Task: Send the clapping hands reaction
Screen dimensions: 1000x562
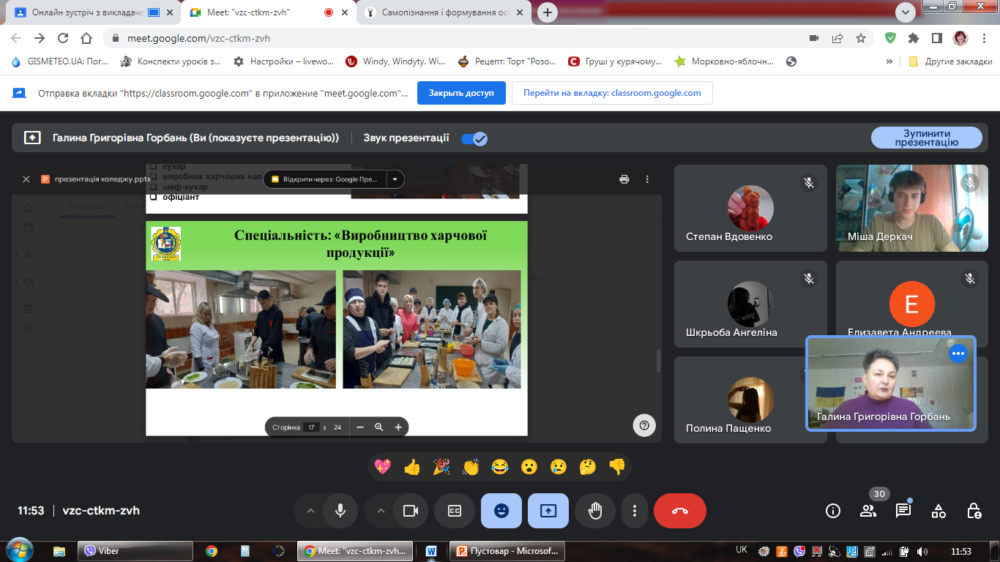Action: click(x=471, y=467)
